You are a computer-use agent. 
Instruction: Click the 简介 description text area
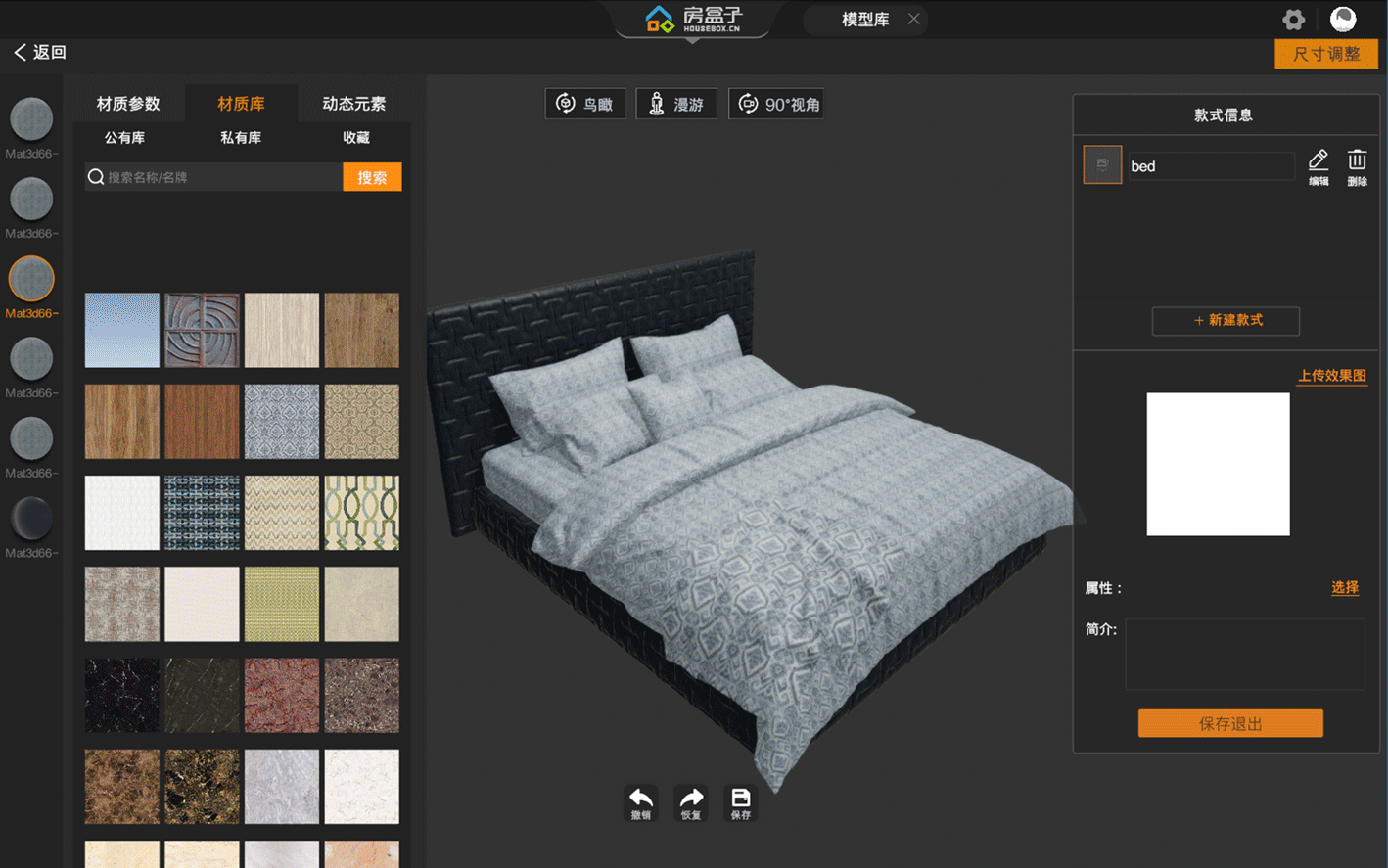[1245, 655]
